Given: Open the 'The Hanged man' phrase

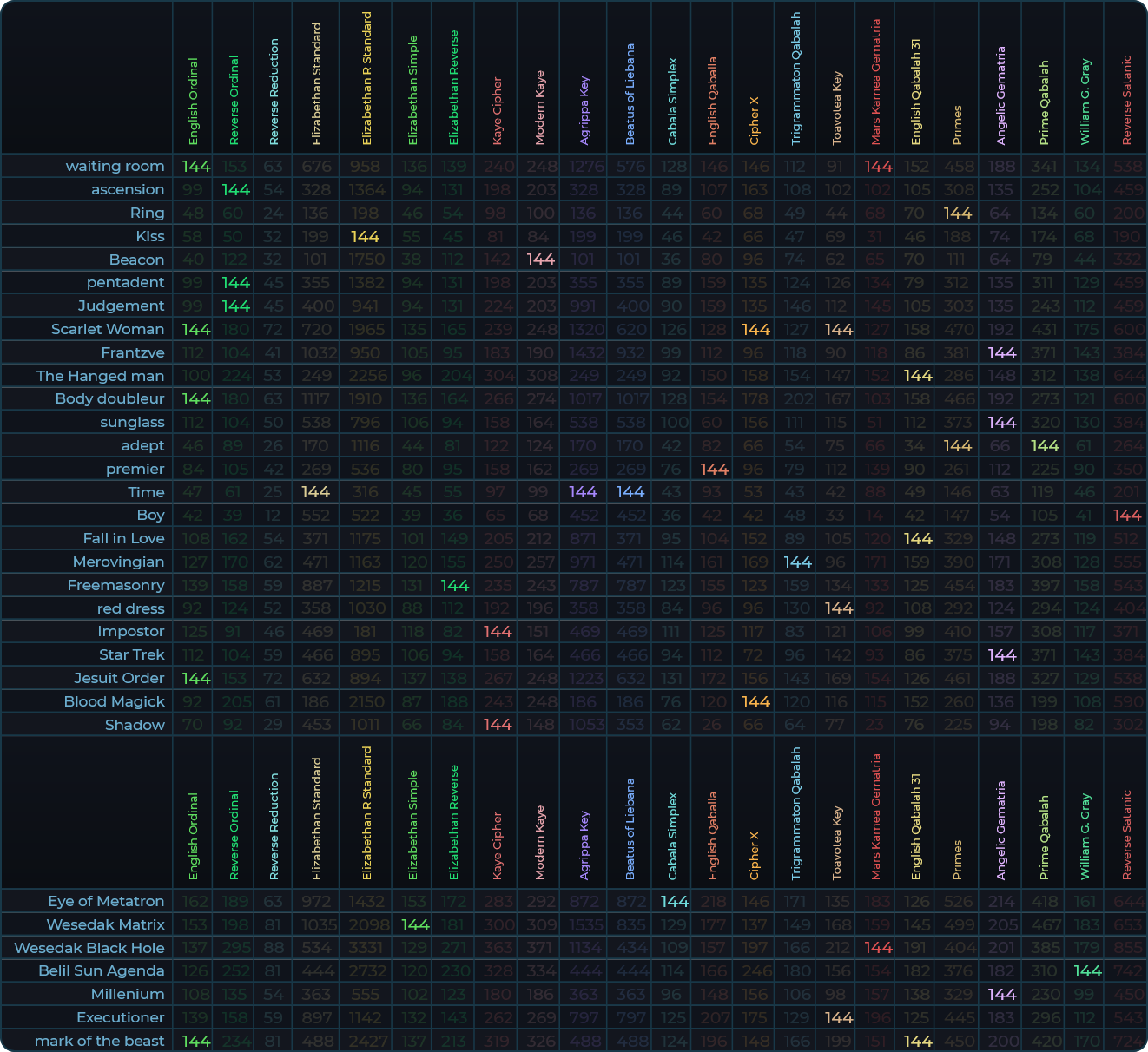Looking at the screenshot, I should (100, 376).
